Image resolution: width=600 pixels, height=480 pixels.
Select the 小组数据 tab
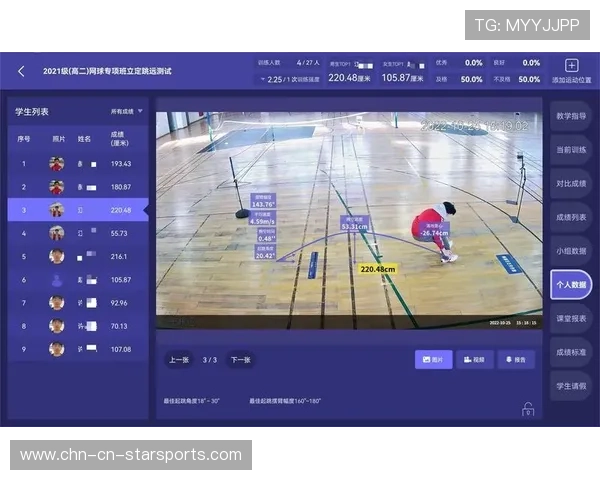pos(571,251)
